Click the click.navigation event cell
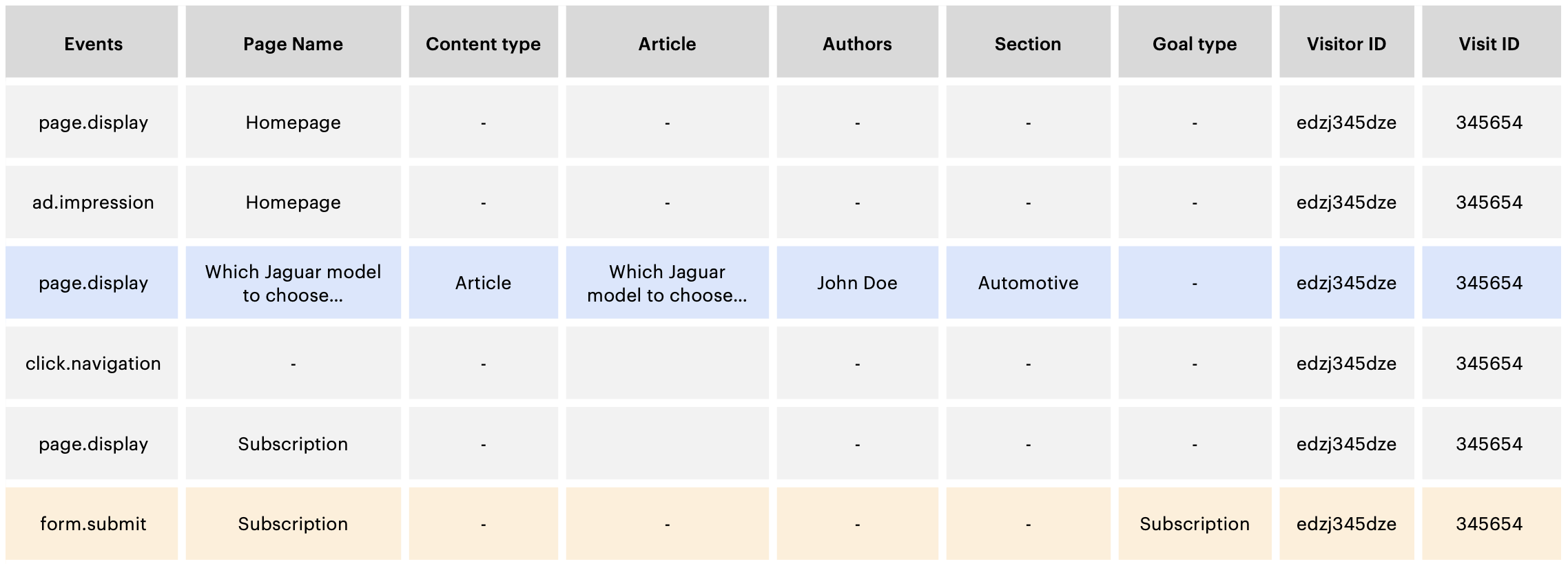The image size is (1568, 566). 93,364
